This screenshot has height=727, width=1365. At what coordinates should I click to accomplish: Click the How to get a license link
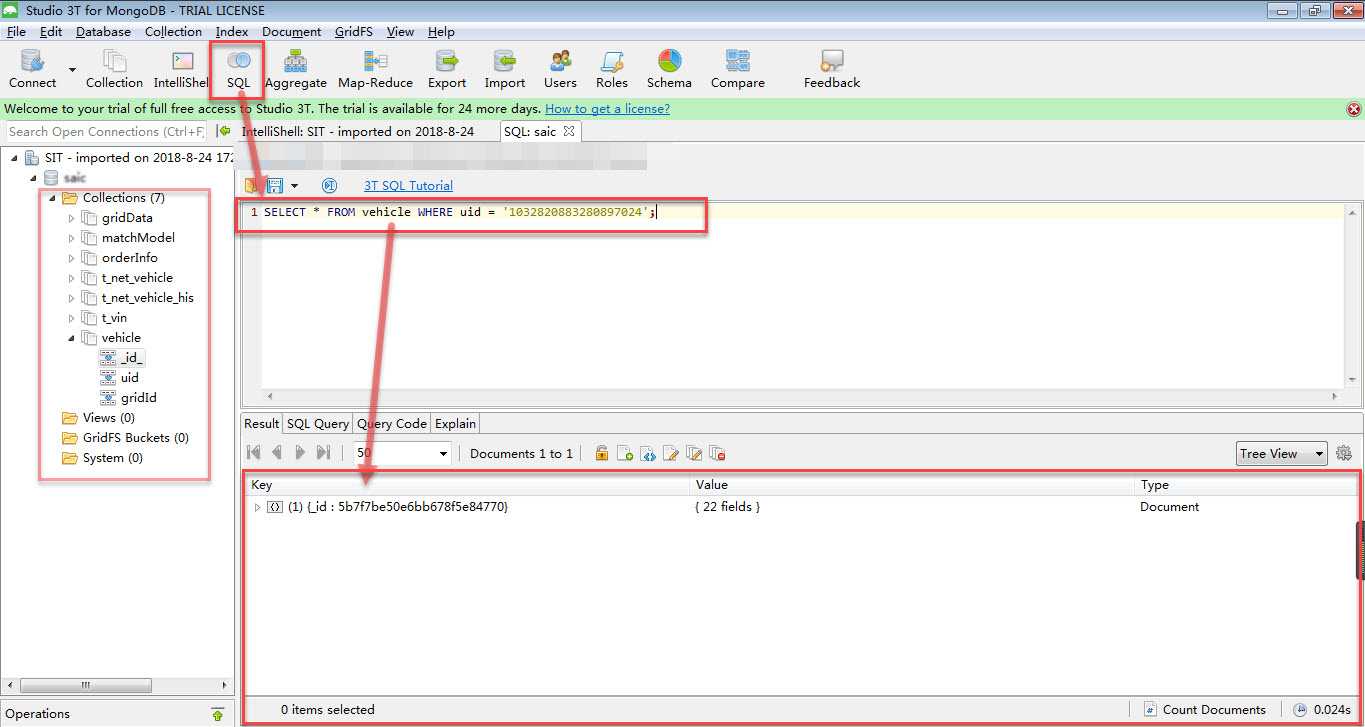coord(608,109)
